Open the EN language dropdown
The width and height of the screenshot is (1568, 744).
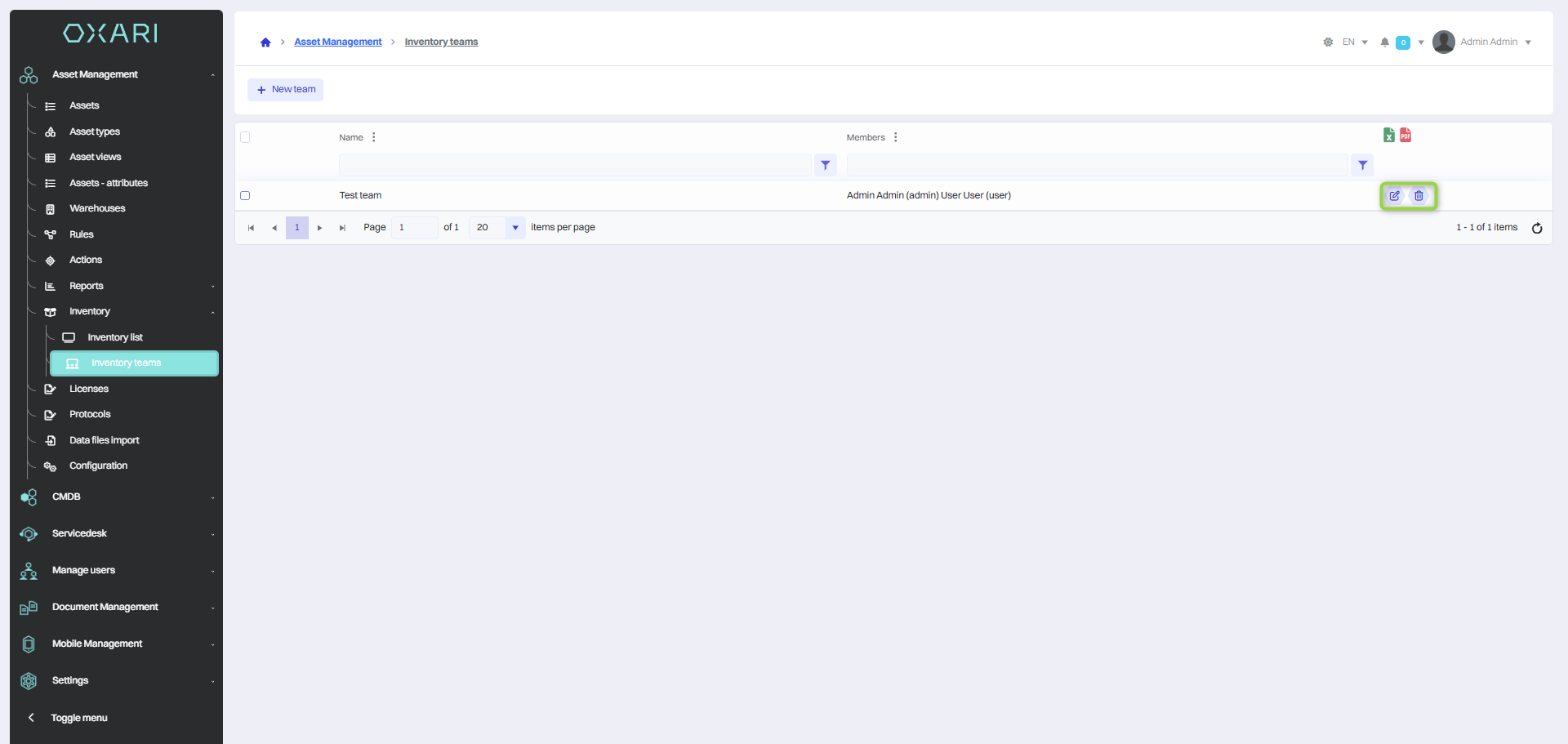pos(1354,42)
